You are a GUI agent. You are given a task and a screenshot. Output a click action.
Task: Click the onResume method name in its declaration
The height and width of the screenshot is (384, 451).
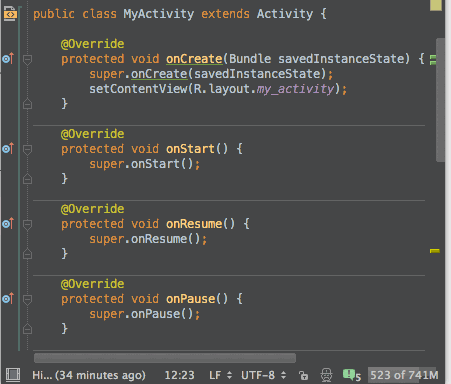[x=194, y=224]
